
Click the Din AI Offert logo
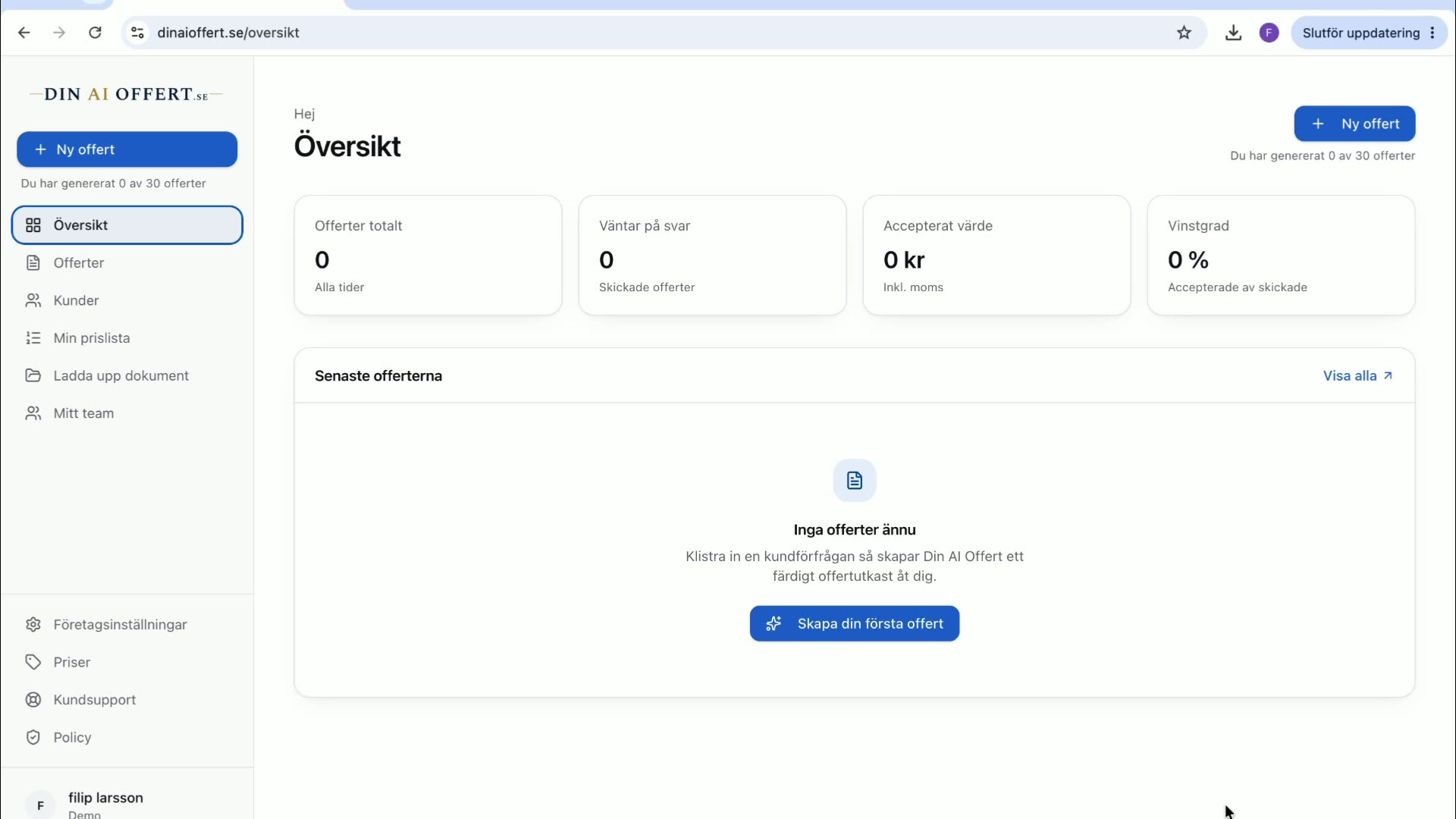click(126, 95)
